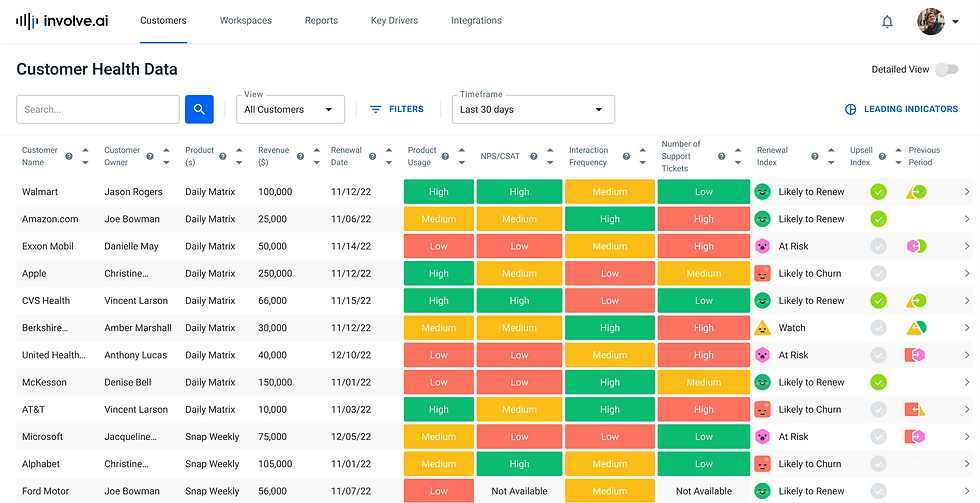Sort by the Renewal Index column arrows
Screen dimensions: 980x503
831,156
